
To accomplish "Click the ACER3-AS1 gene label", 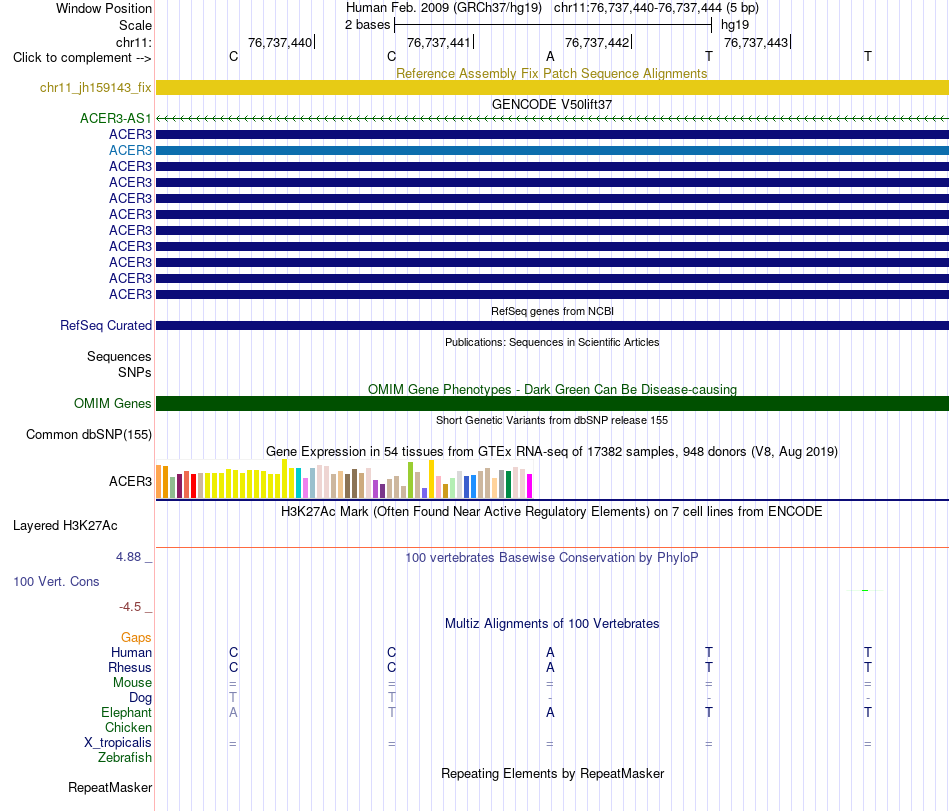I will (116, 119).
